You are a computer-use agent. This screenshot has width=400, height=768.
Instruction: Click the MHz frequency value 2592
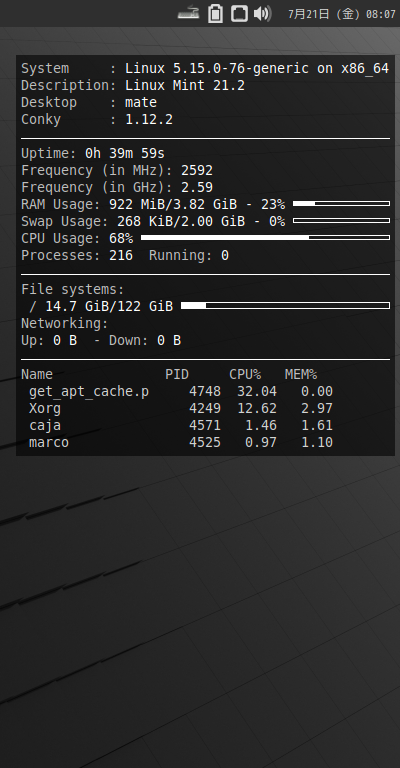coord(197,170)
